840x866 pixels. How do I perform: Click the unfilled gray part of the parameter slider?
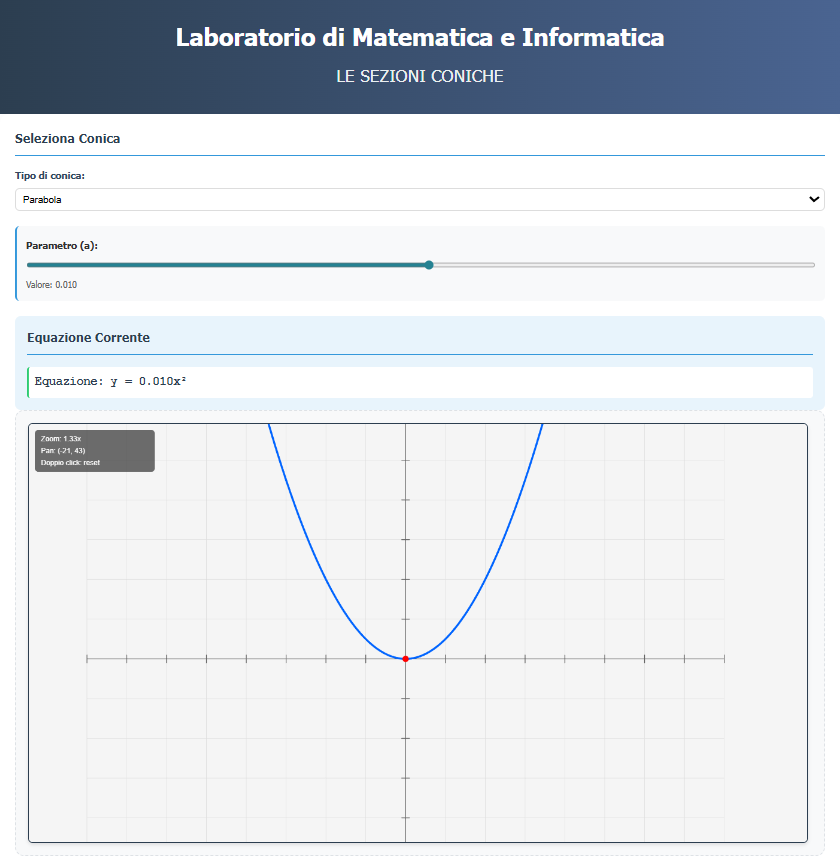[x=620, y=265]
